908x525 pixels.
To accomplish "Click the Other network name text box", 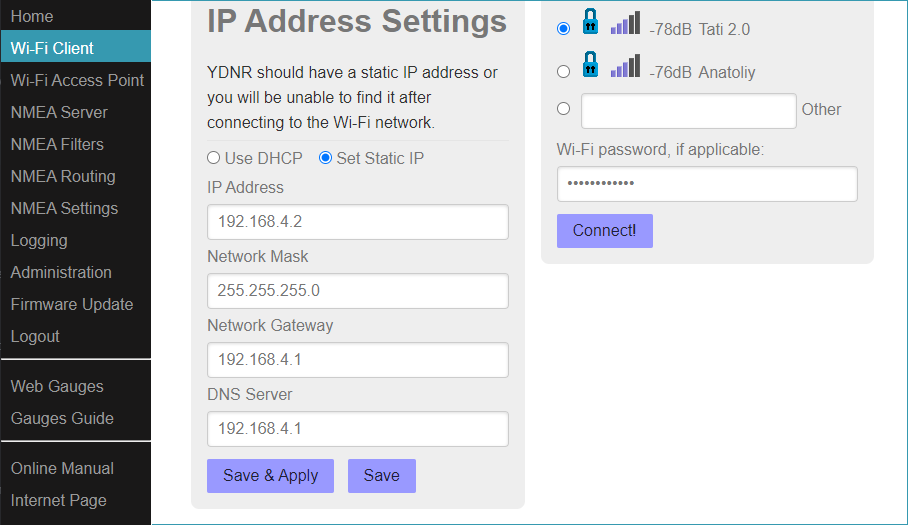I will (x=688, y=110).
